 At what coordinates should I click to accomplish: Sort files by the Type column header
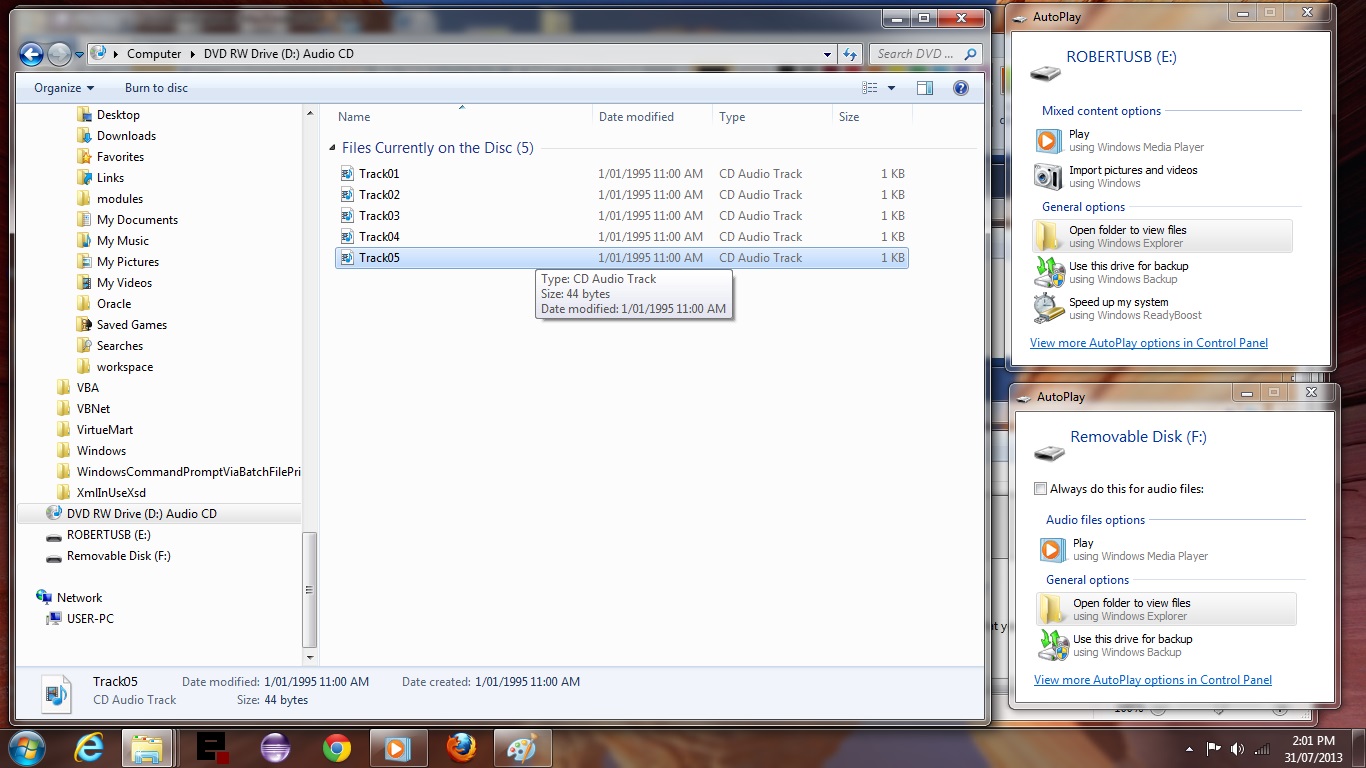tap(732, 117)
